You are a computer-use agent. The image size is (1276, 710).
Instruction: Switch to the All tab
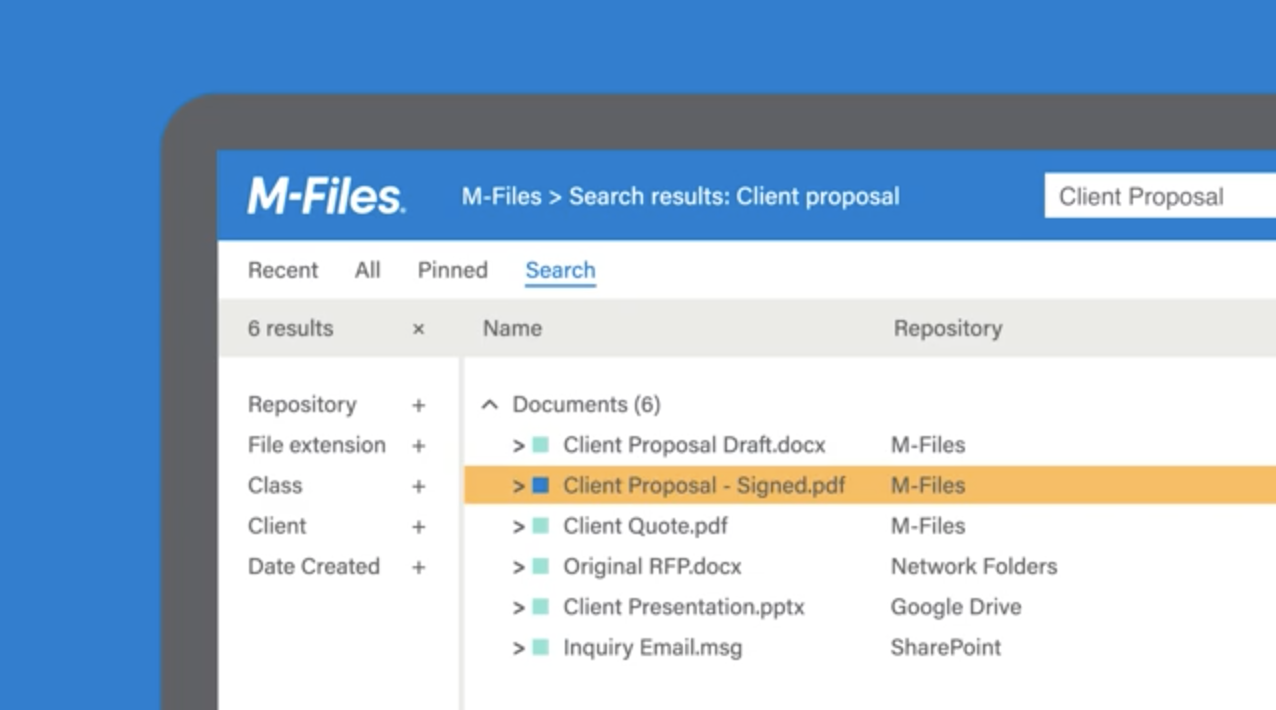click(x=368, y=270)
